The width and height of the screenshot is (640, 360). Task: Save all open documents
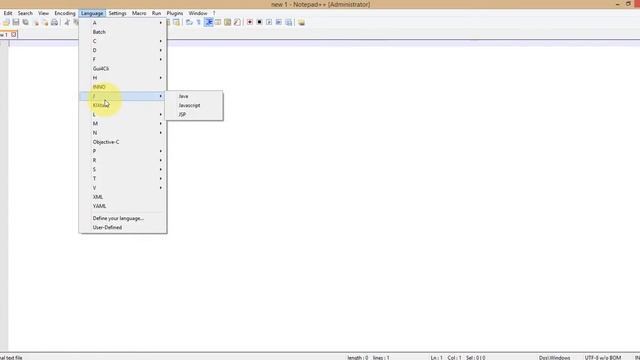point(25,22)
